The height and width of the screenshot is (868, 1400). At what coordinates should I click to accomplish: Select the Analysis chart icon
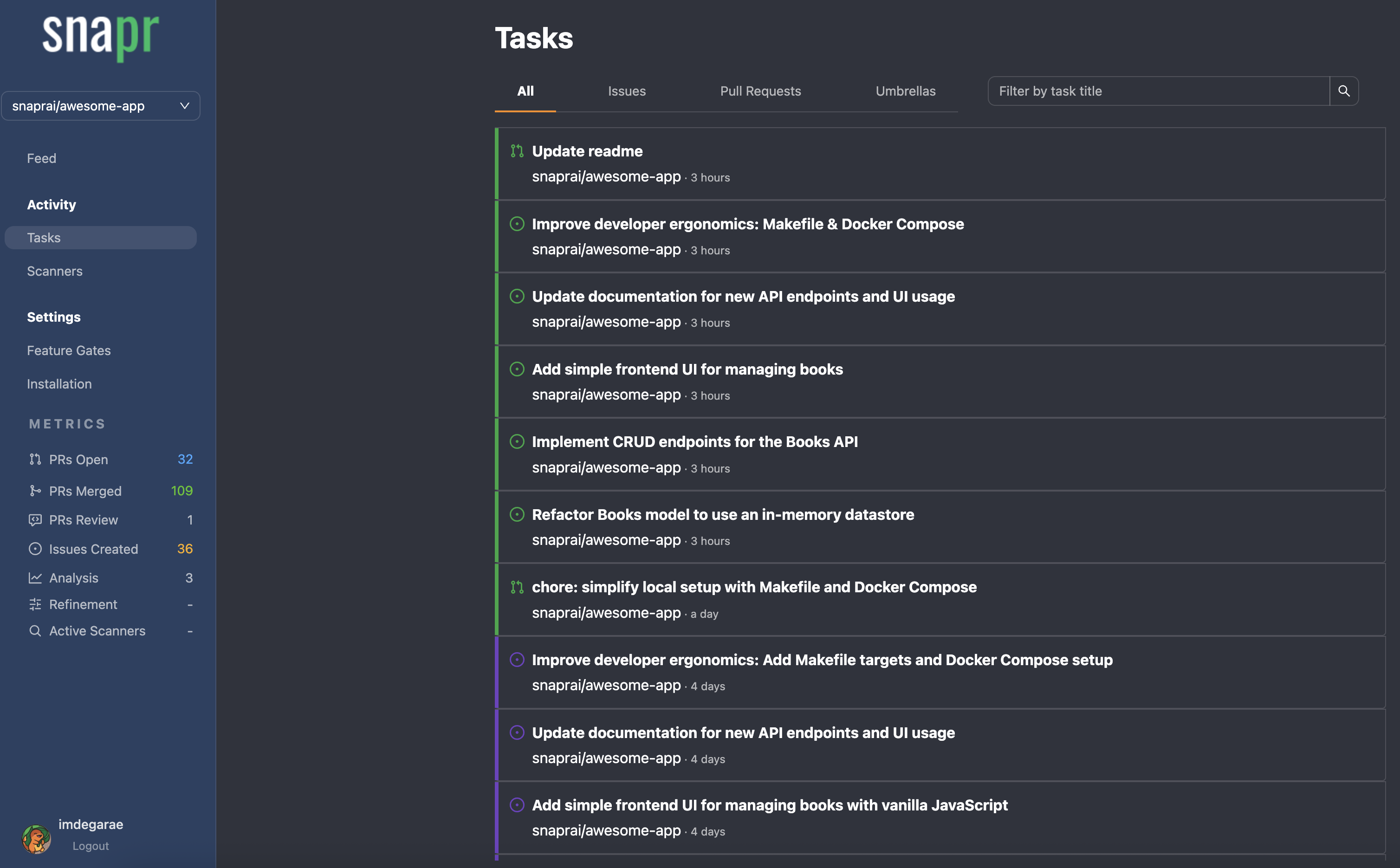coord(35,578)
